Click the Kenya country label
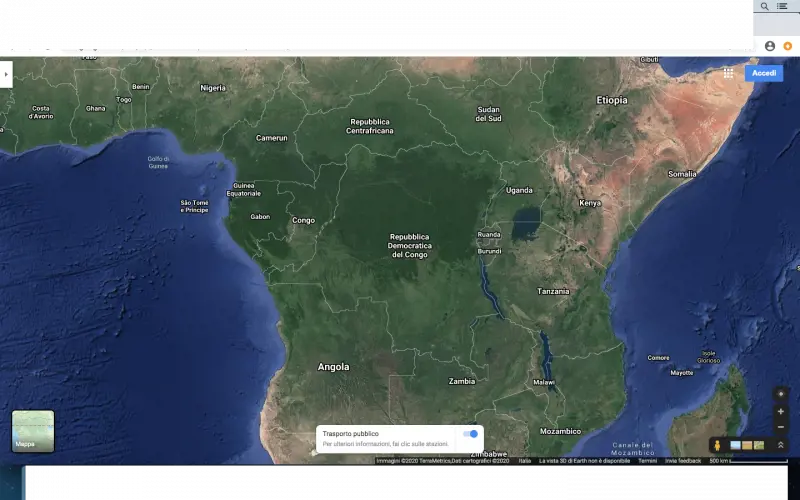 pyautogui.click(x=590, y=203)
